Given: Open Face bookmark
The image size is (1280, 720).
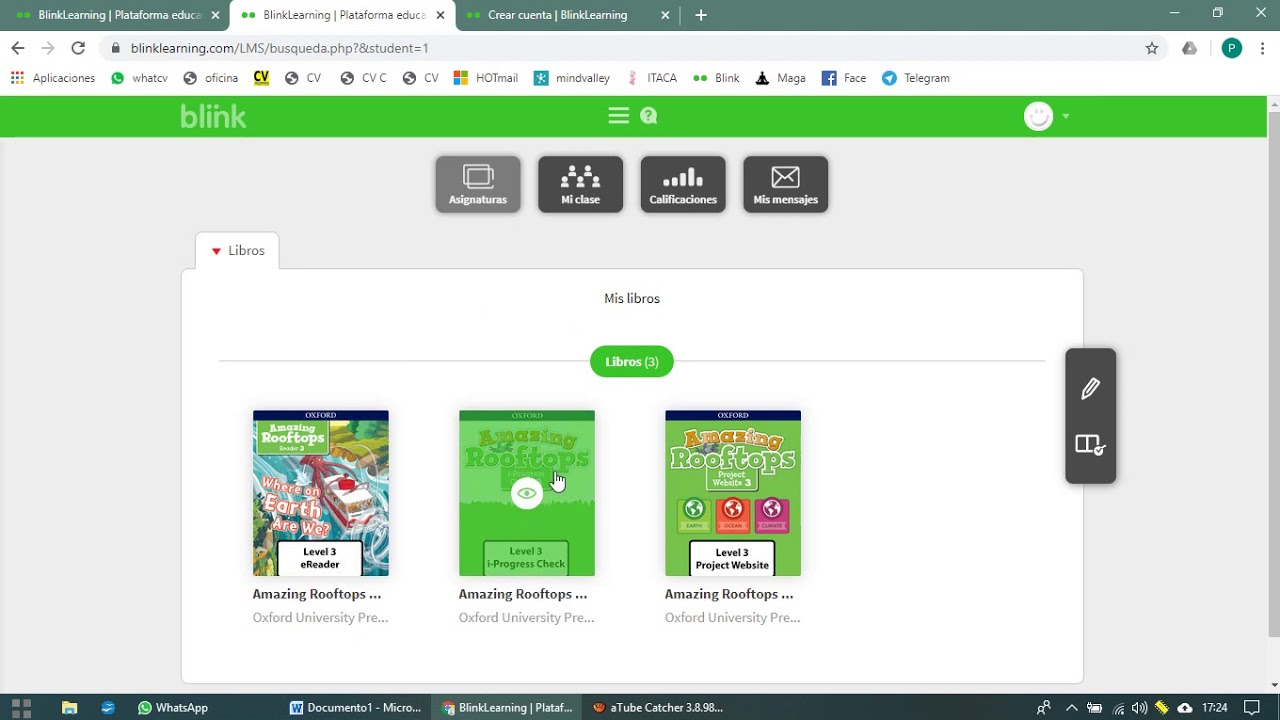Looking at the screenshot, I should click(x=844, y=78).
